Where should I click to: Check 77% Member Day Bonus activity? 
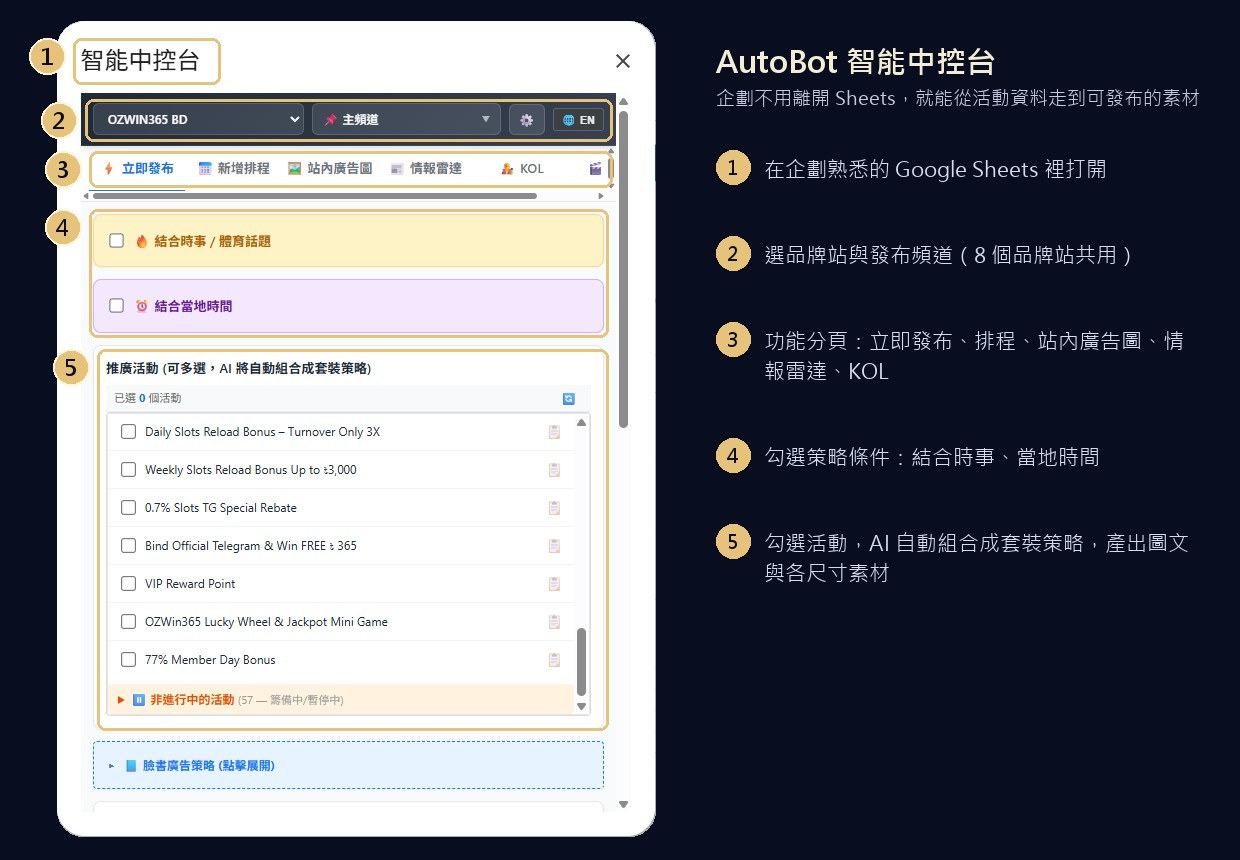click(x=128, y=660)
